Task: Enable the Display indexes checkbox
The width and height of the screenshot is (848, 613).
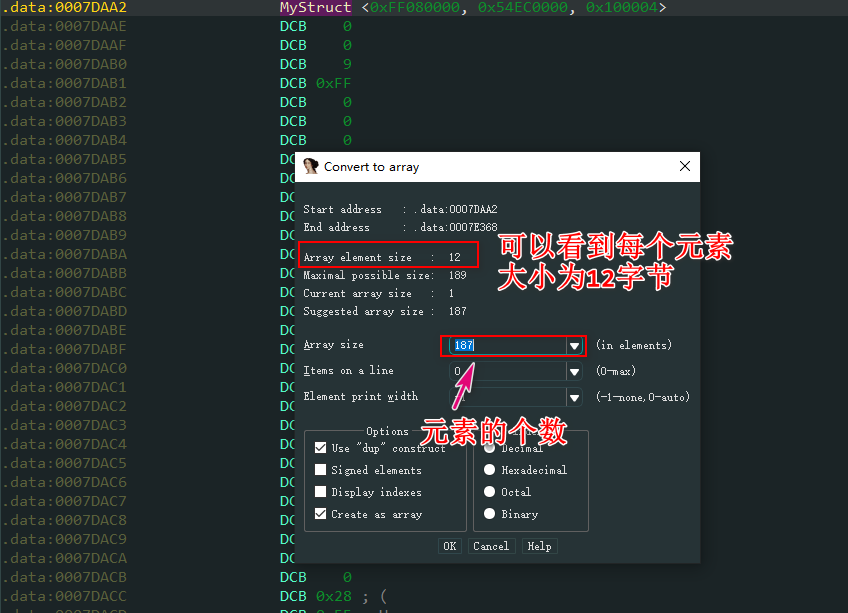Action: point(321,492)
